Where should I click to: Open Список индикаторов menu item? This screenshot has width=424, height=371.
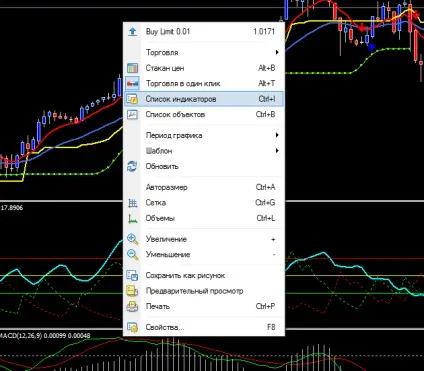pos(204,99)
